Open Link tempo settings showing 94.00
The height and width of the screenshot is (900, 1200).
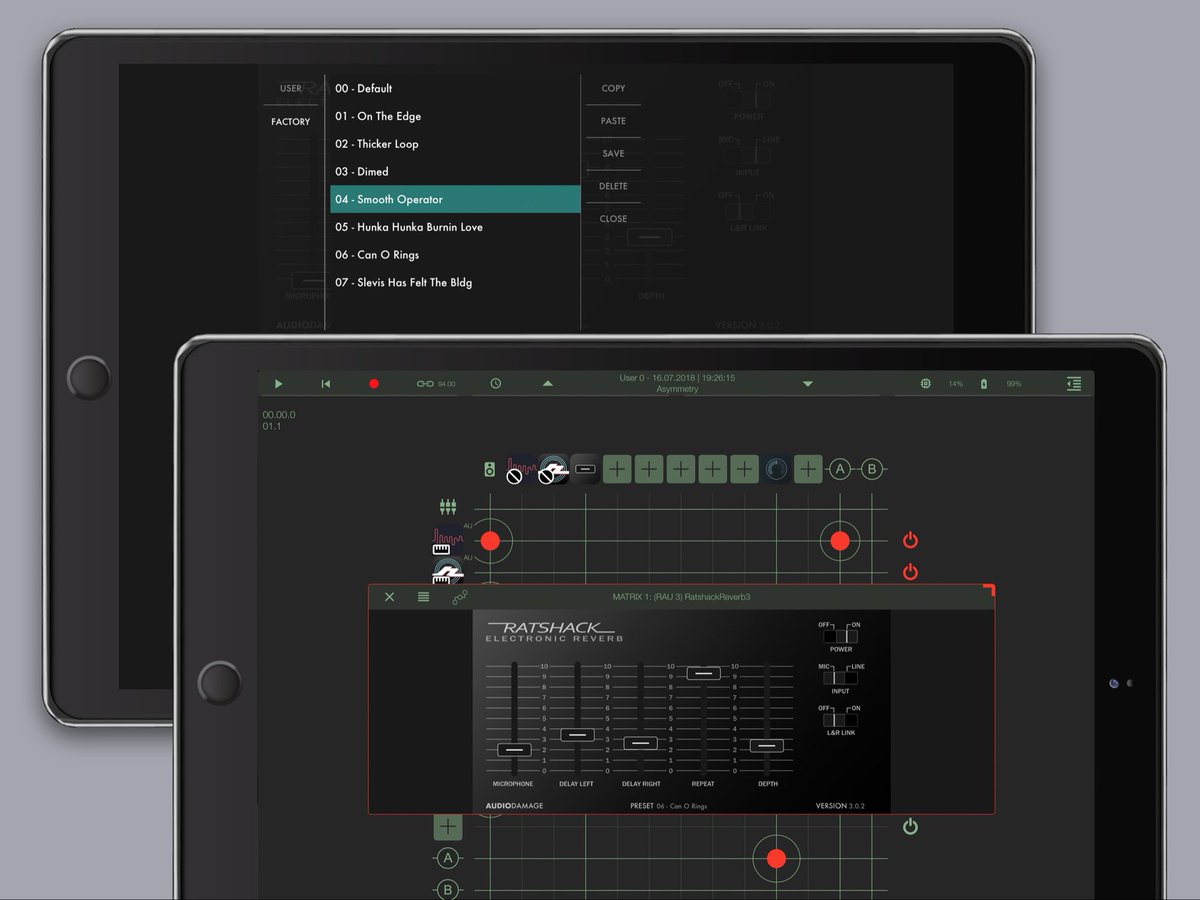pyautogui.click(x=436, y=384)
